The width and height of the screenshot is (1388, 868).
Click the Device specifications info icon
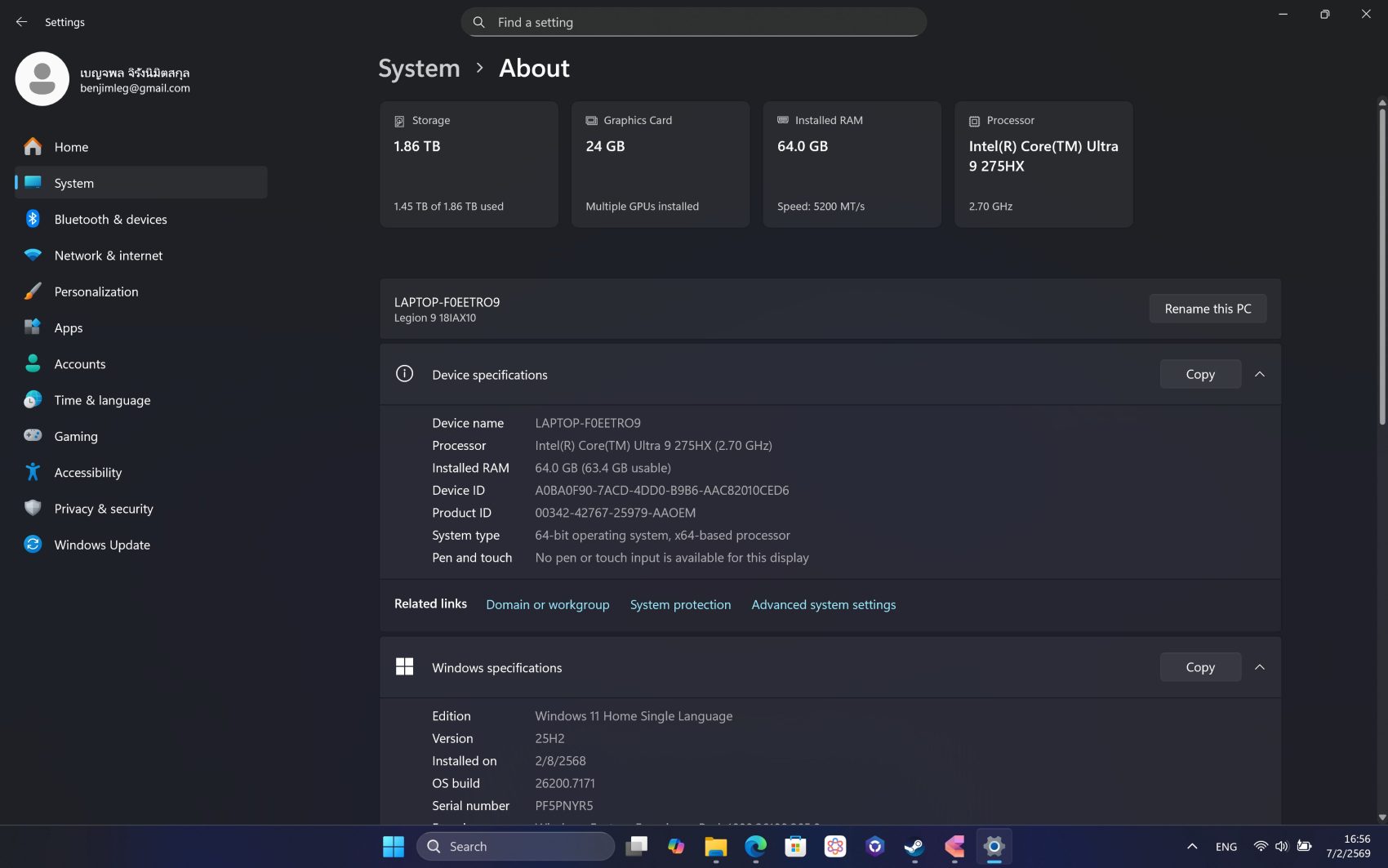pos(404,374)
